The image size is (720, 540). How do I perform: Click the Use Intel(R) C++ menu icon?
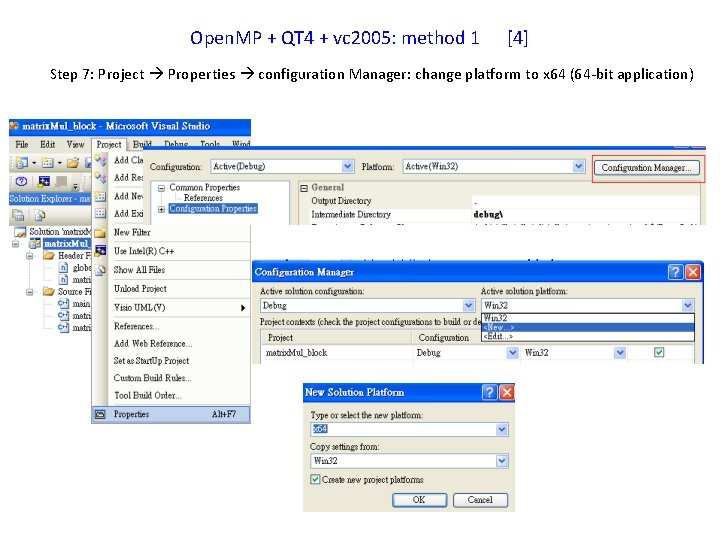tap(101, 251)
